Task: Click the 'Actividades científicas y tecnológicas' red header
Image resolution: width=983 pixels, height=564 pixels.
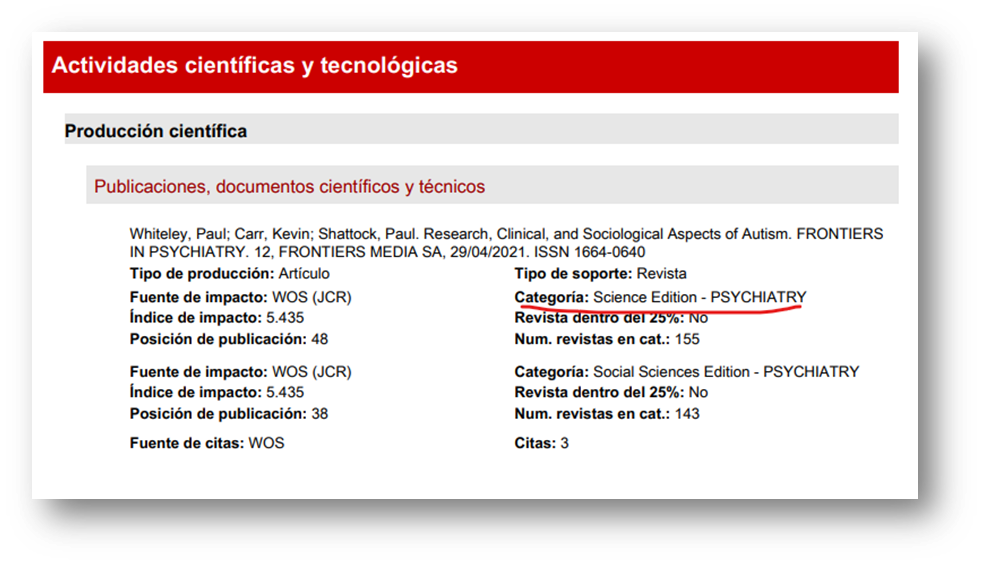Action: click(x=254, y=66)
